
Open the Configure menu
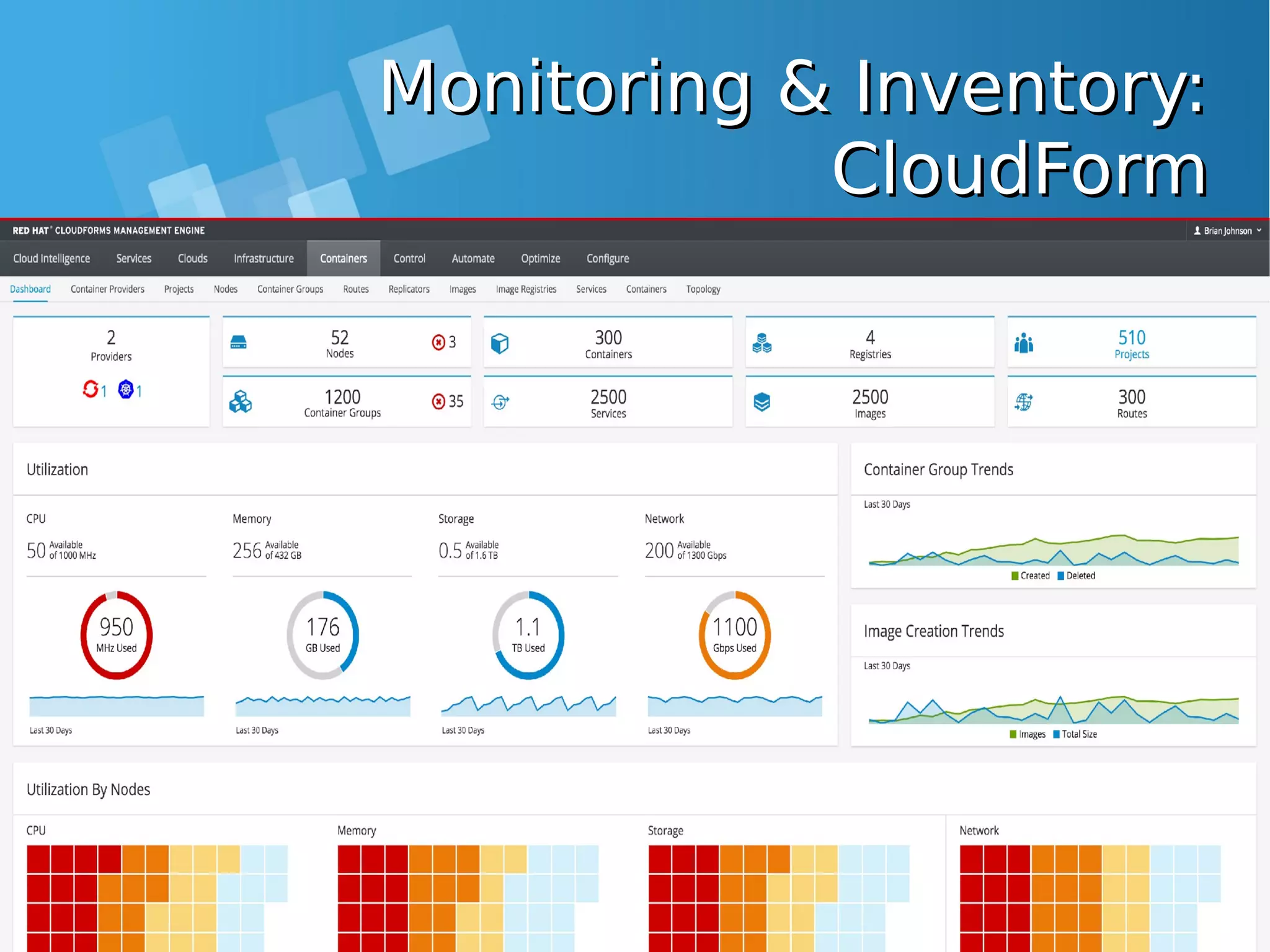point(608,259)
